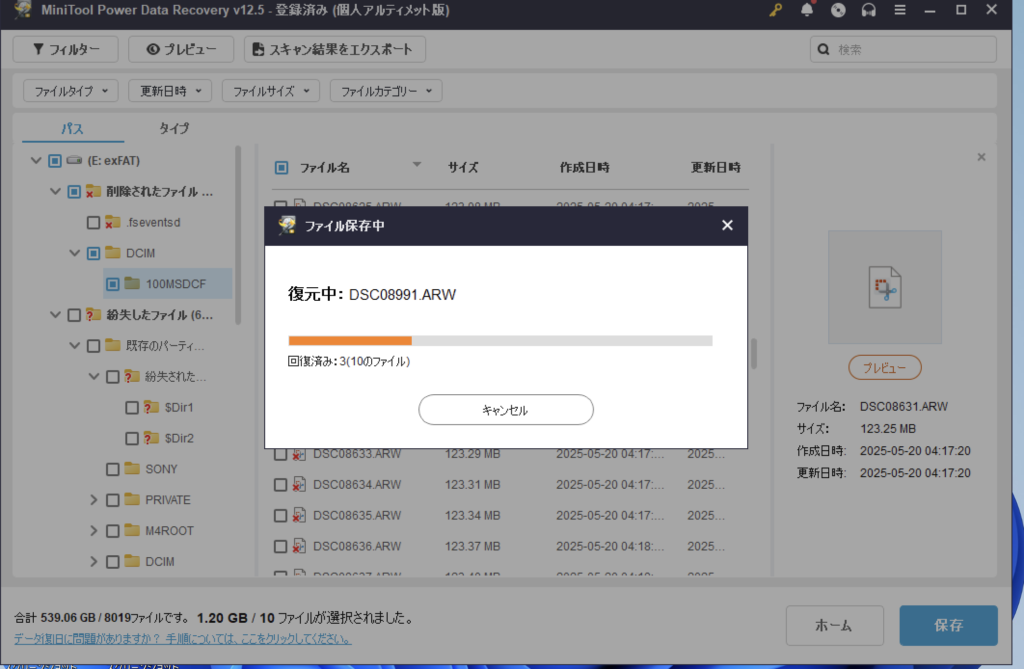This screenshot has width=1024, height=669.
Task: Collapse the E: exFAT drive node
Action: point(36,160)
